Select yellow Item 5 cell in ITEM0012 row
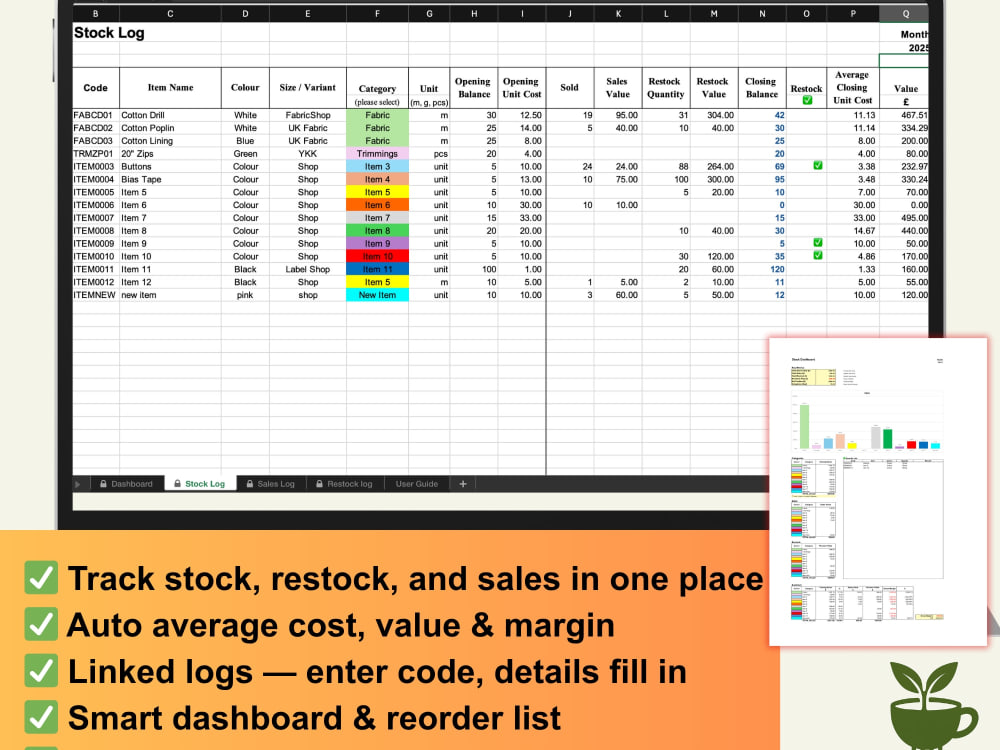The height and width of the screenshot is (750, 1000). click(x=377, y=282)
